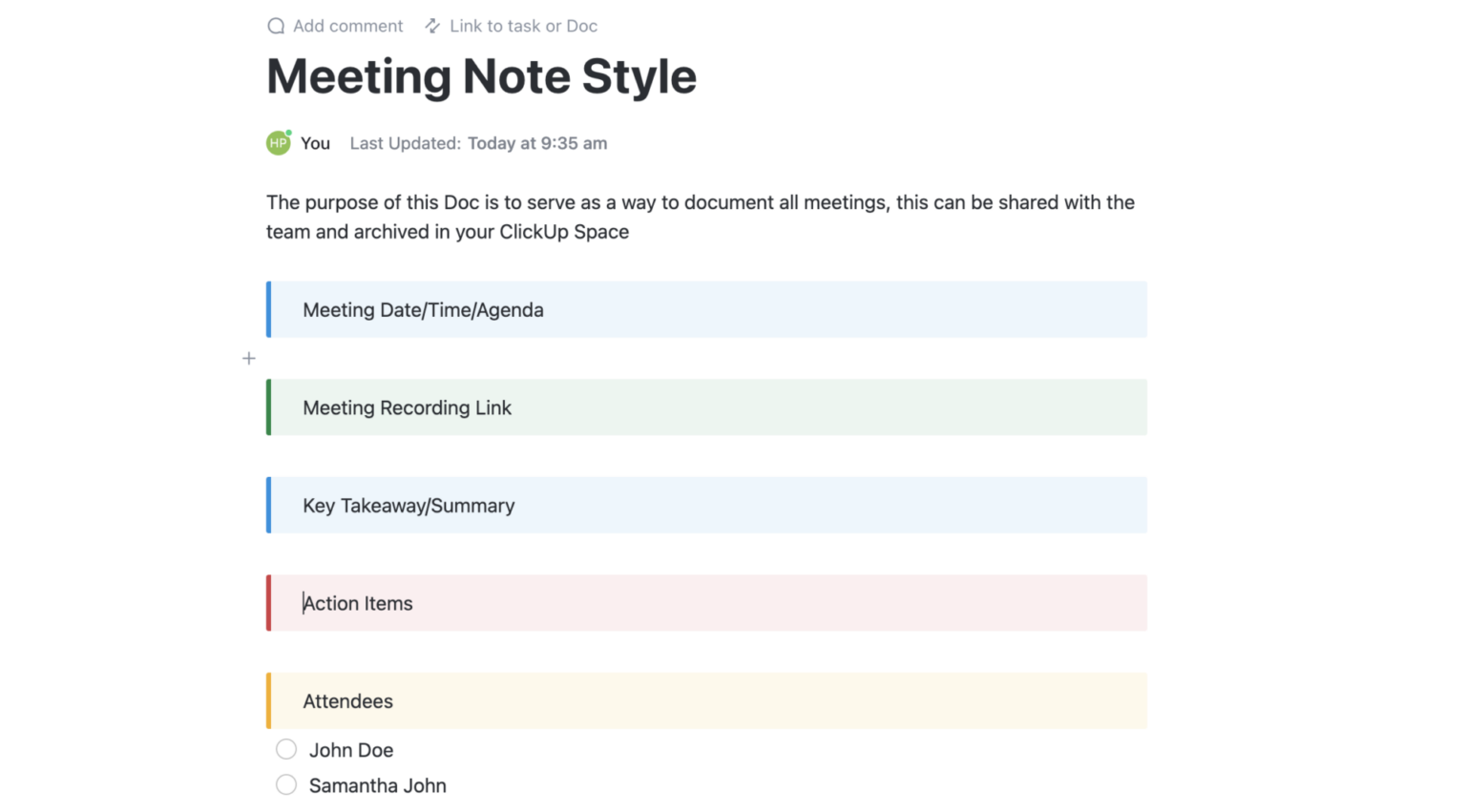The height and width of the screenshot is (812, 1466).
Task: Click inside the Action Items banner
Action: [357, 603]
